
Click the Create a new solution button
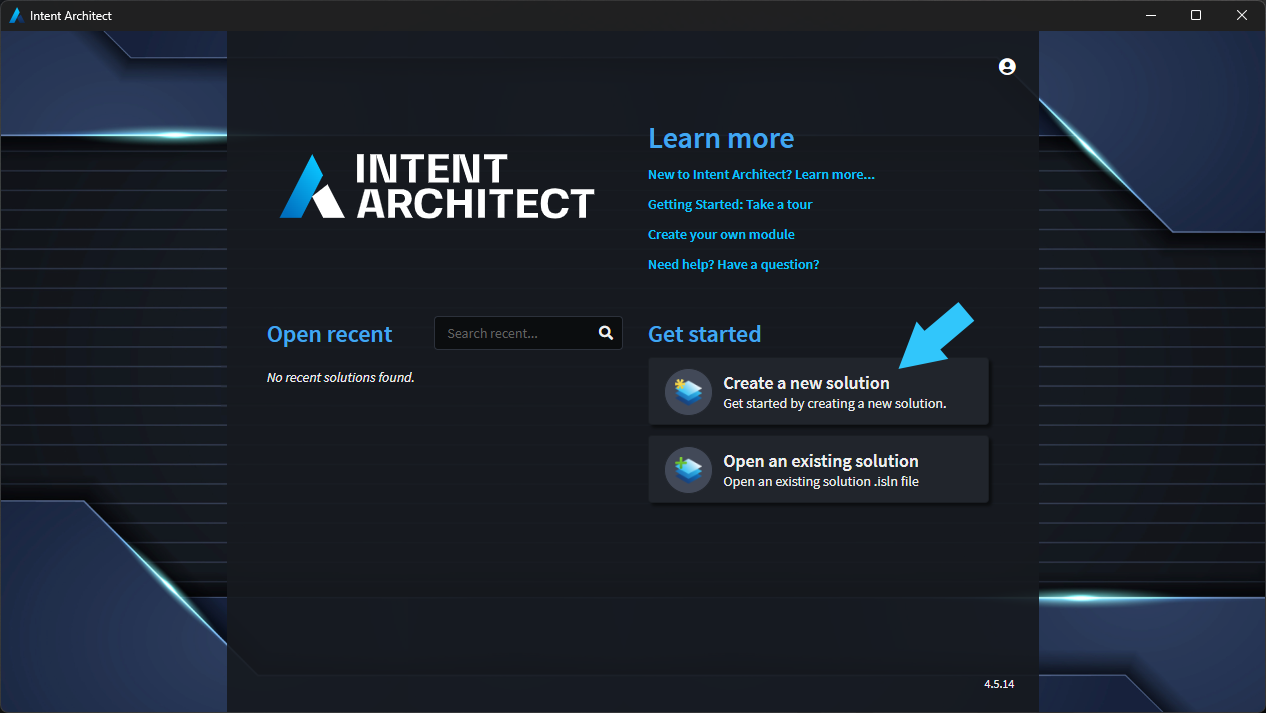click(x=818, y=392)
